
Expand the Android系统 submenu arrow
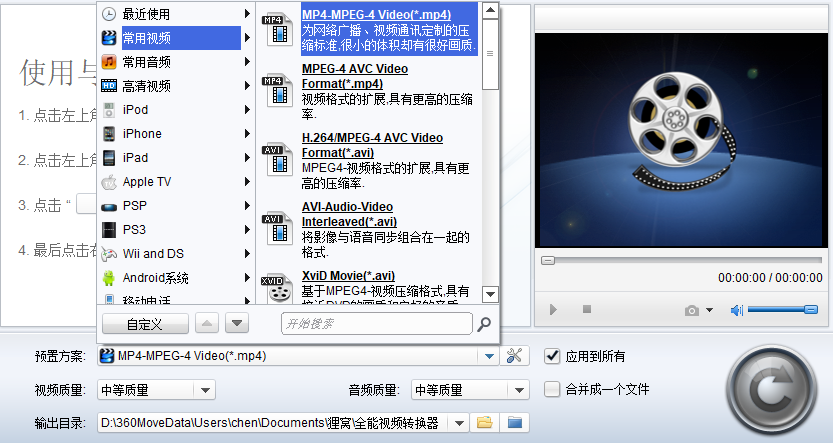coord(247,278)
